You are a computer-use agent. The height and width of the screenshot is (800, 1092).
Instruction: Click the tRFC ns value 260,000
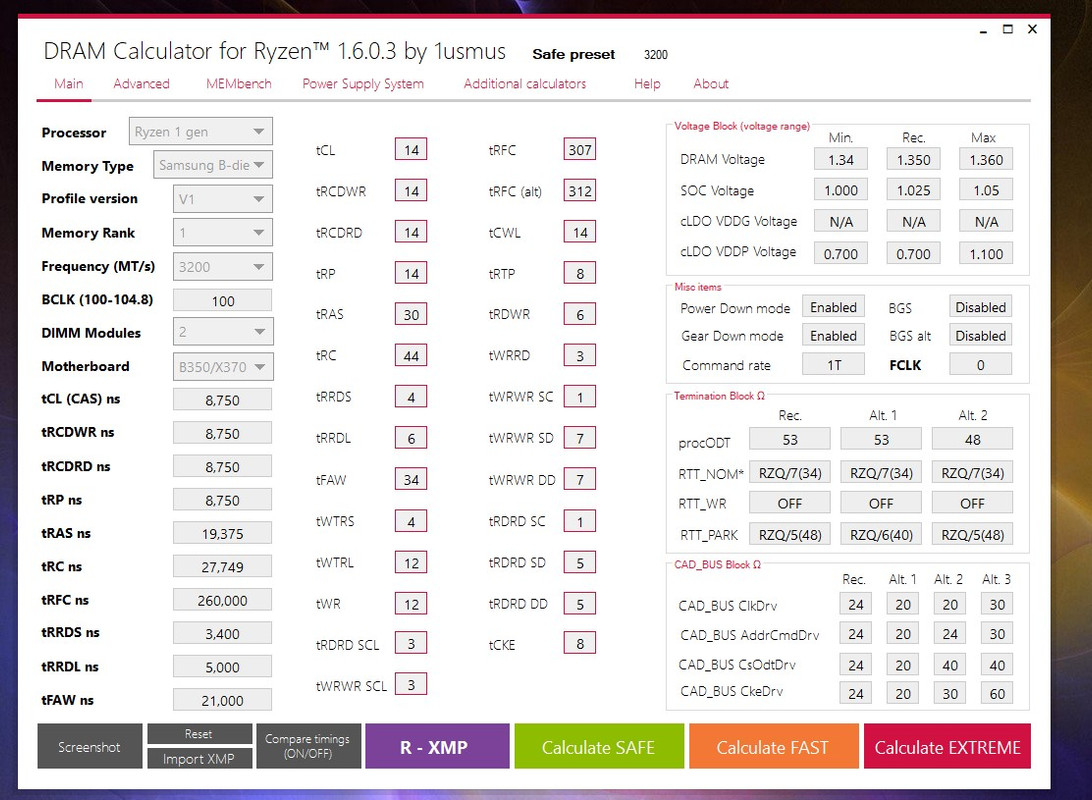pyautogui.click(x=222, y=600)
